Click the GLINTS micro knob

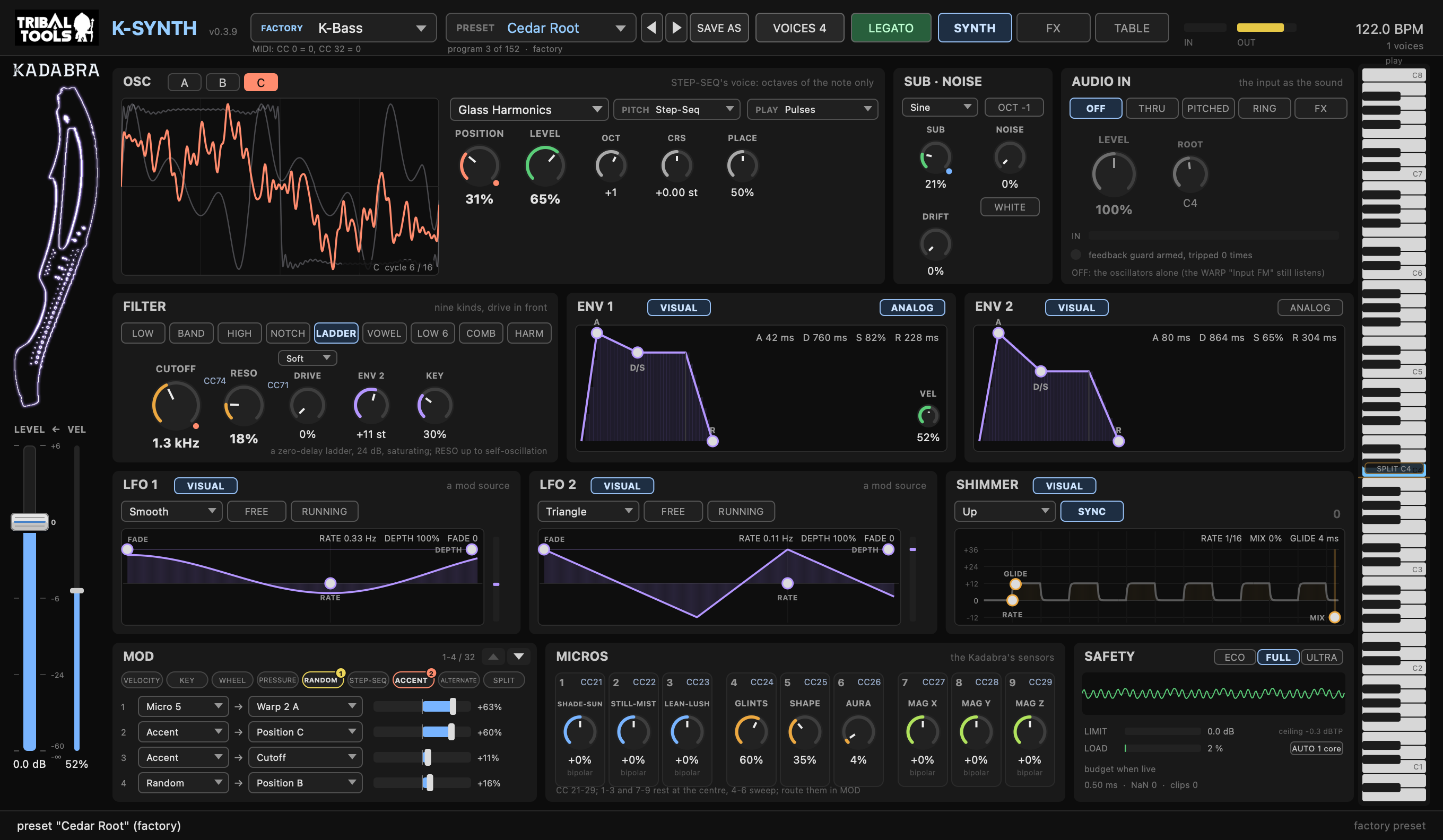[751, 732]
